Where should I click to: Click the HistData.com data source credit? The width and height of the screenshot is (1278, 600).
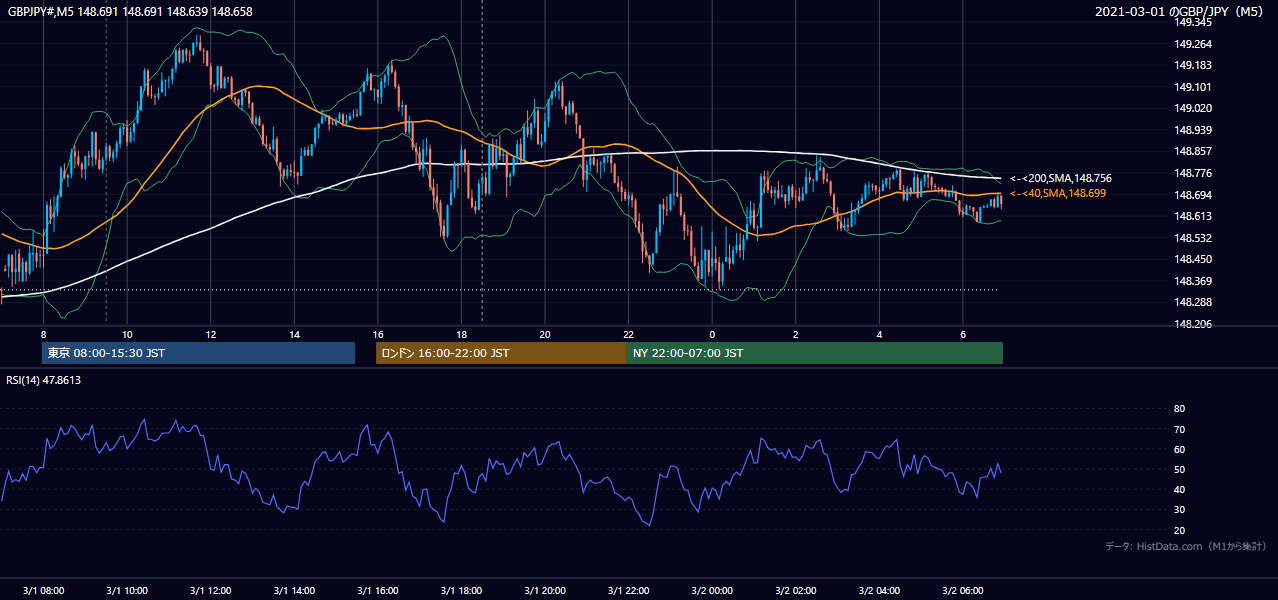[x=1186, y=546]
